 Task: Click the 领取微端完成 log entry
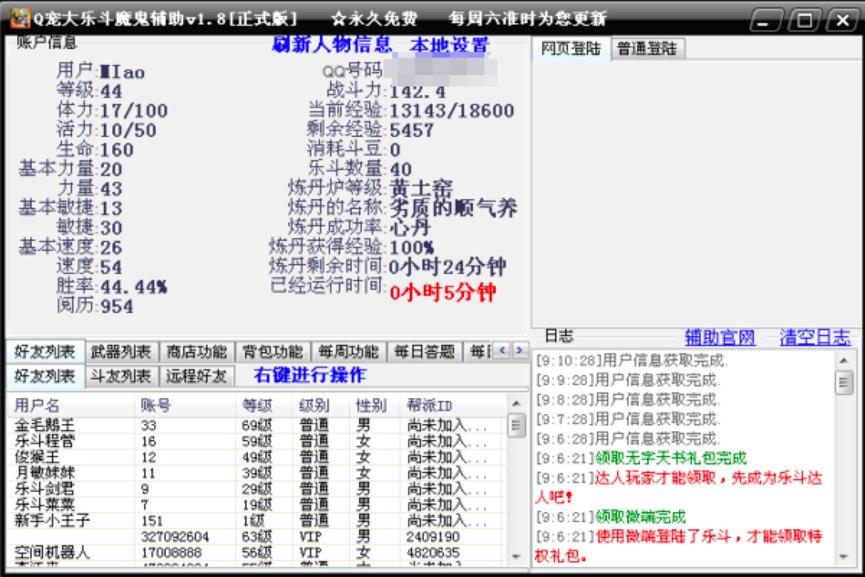tap(611, 517)
